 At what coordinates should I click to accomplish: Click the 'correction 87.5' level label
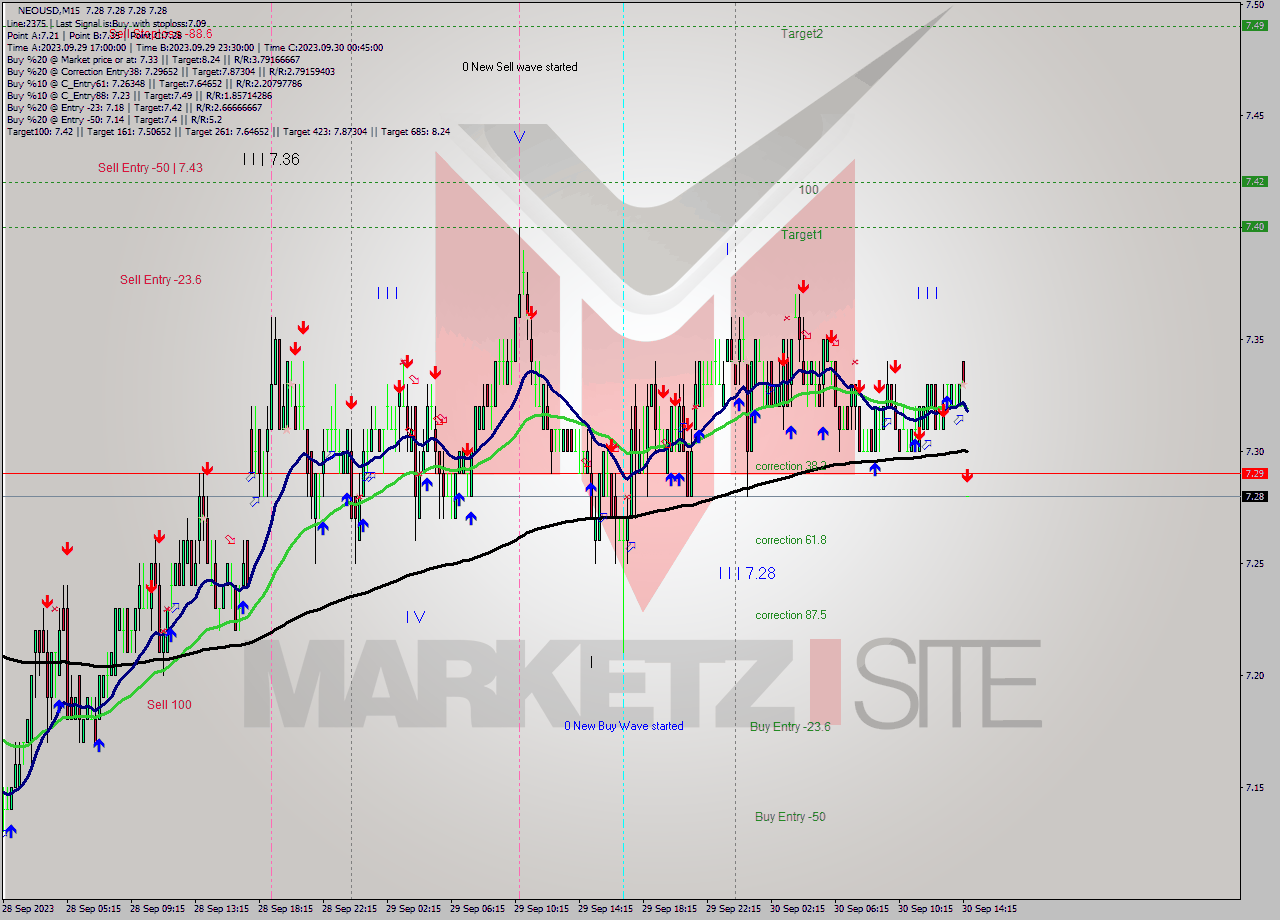coord(791,615)
